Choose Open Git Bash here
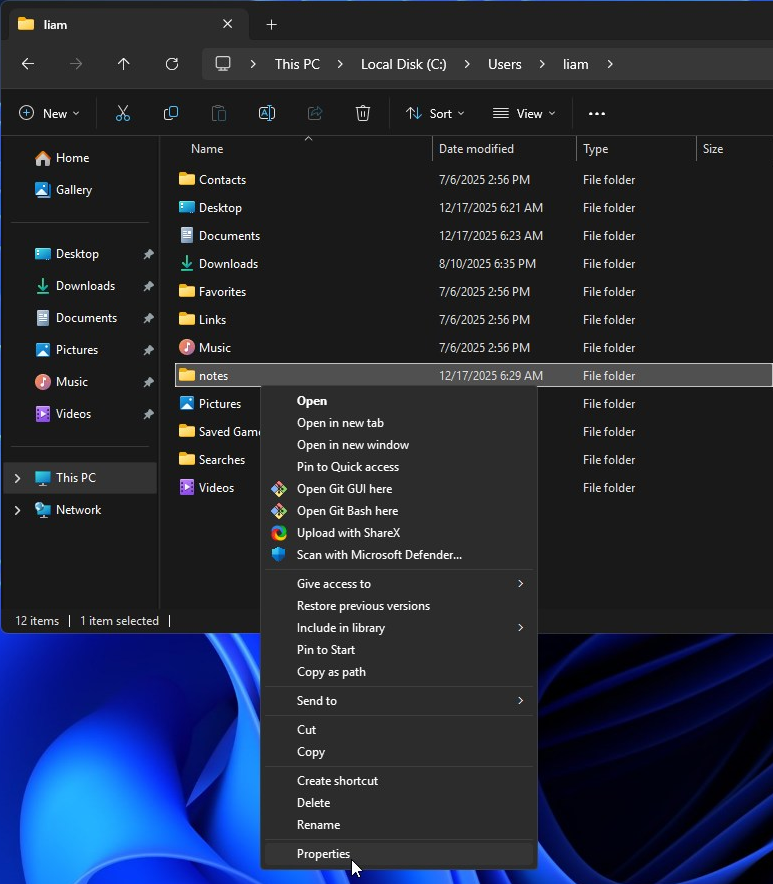Screen dimensions: 773x884 pyautogui.click(x=347, y=511)
